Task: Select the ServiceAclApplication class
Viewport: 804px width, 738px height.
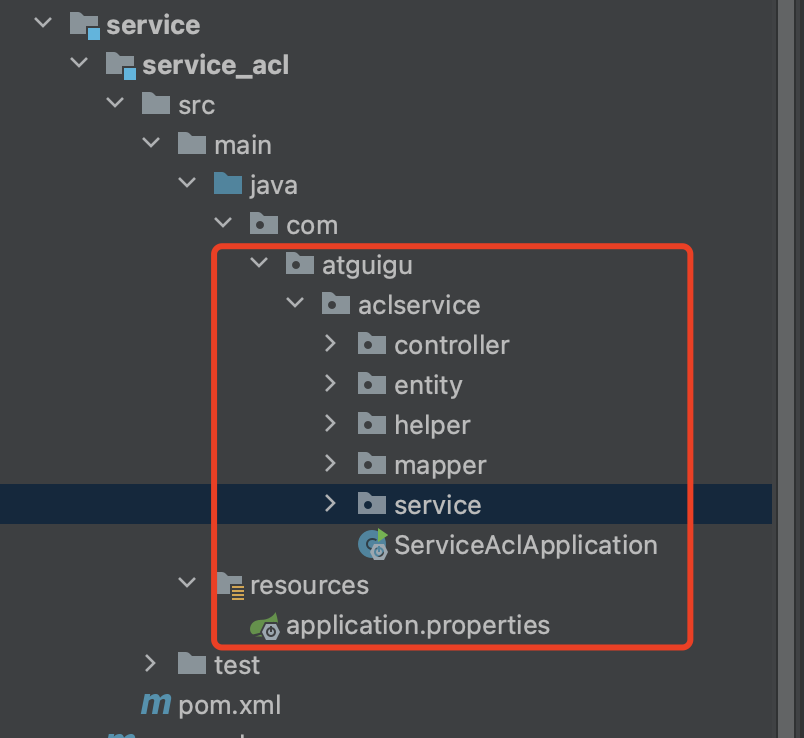Action: click(x=525, y=545)
